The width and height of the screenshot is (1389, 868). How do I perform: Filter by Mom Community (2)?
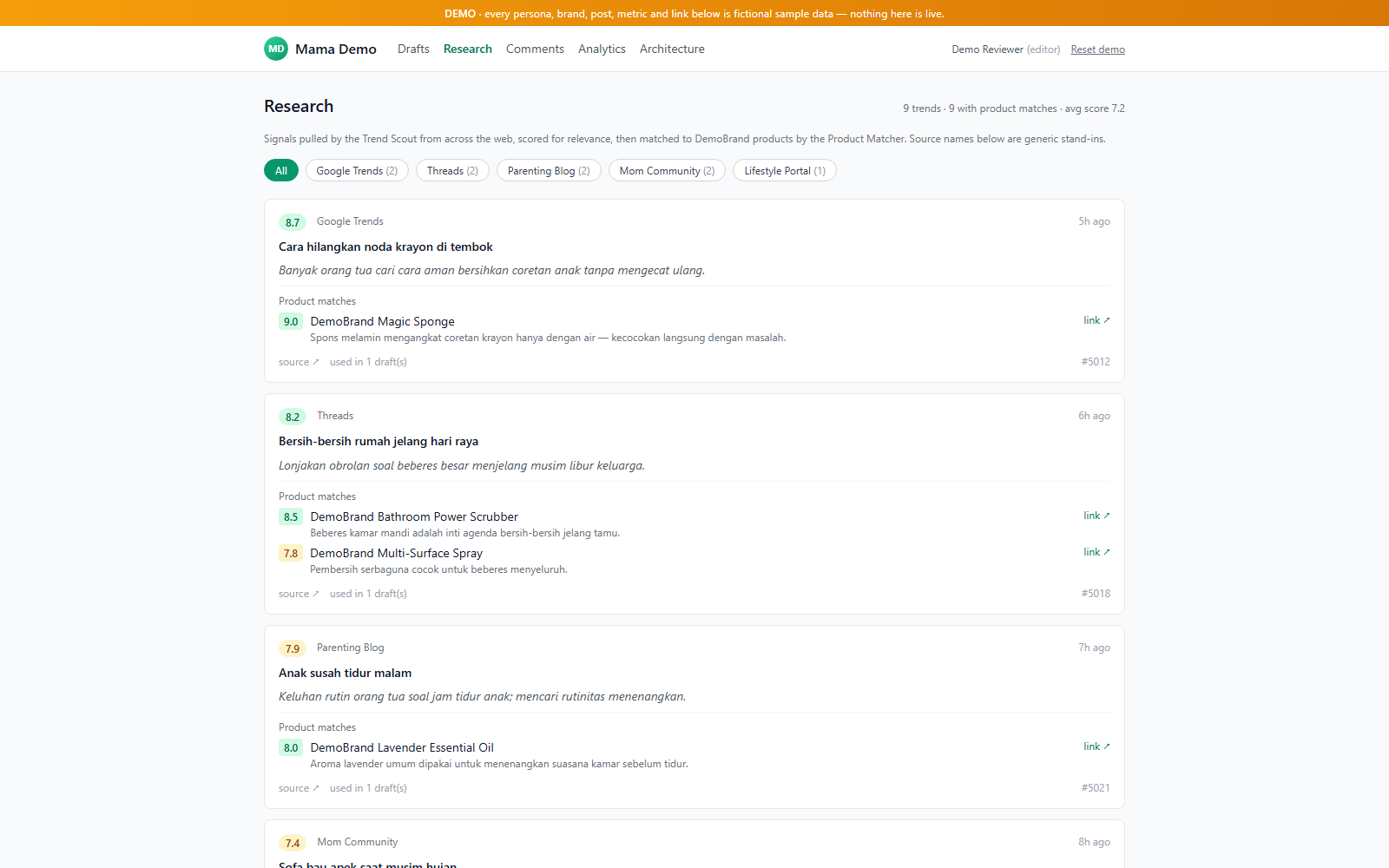point(667,171)
